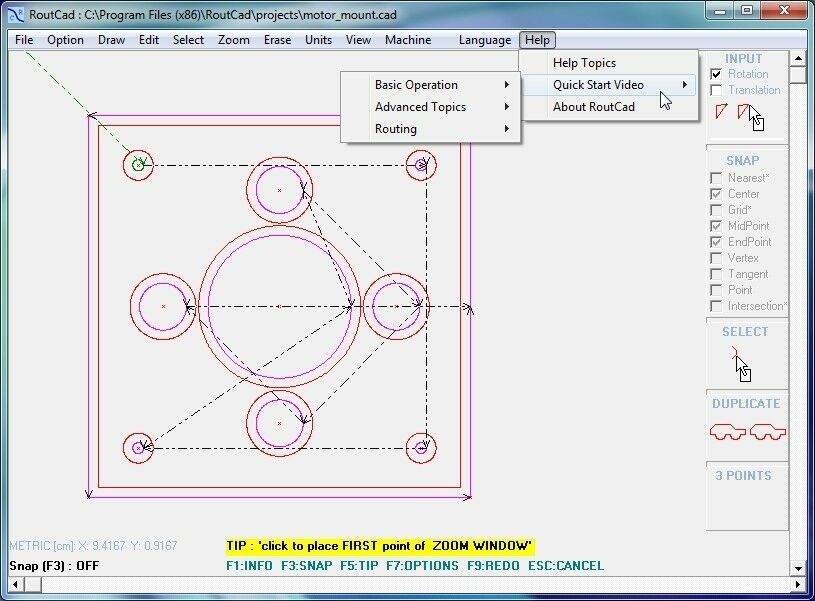Viewport: 815px width, 601px height.
Task: Enable the Tangent snap checkbox
Action: 716,275
